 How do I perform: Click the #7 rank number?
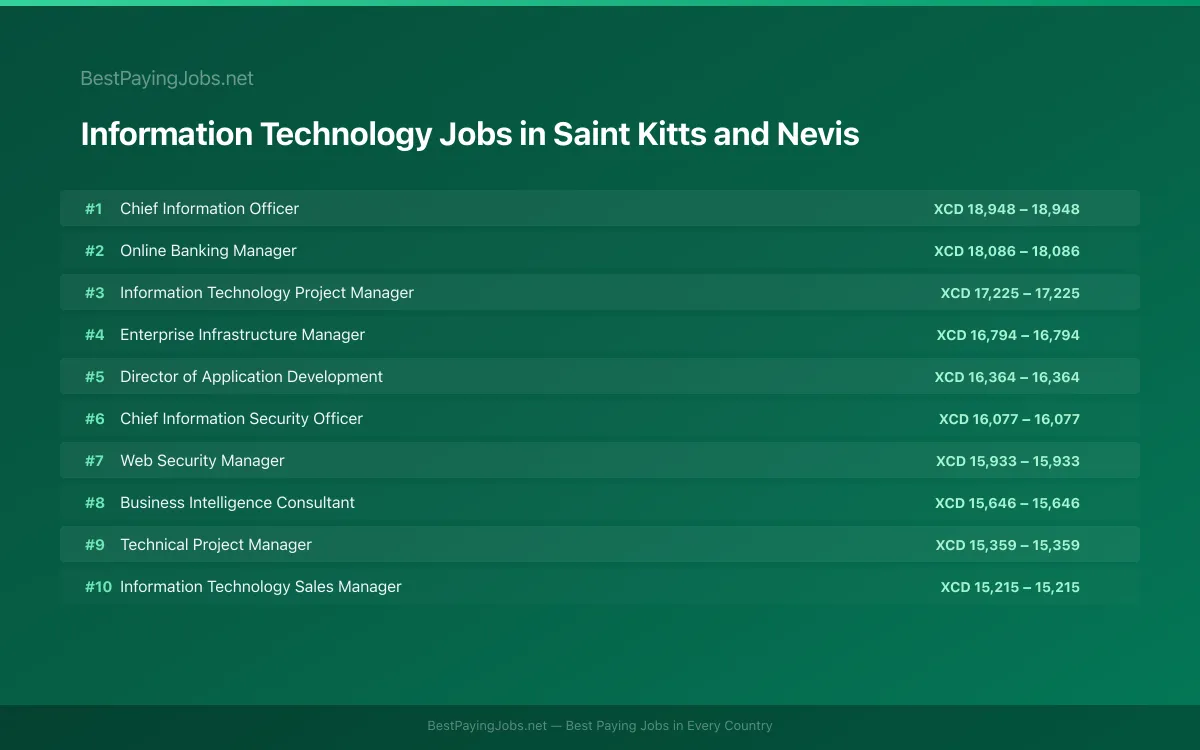click(94, 460)
